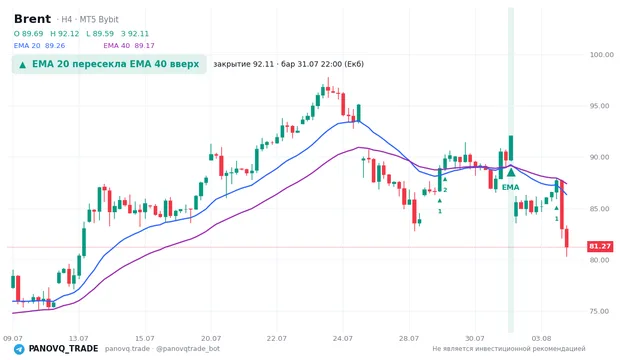Image resolution: width=640 pixels, height=360 pixels.
Task: Click the 'EMA 20 89.26' legend entry
Action: pos(39,45)
